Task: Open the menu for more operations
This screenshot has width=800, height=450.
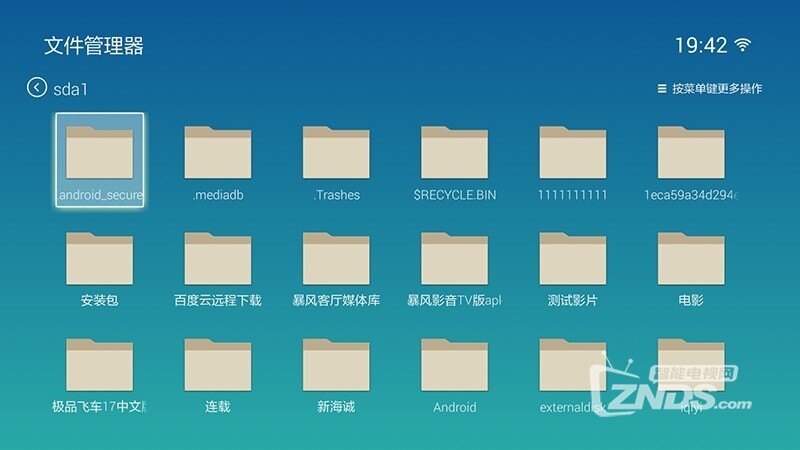Action: [709, 89]
